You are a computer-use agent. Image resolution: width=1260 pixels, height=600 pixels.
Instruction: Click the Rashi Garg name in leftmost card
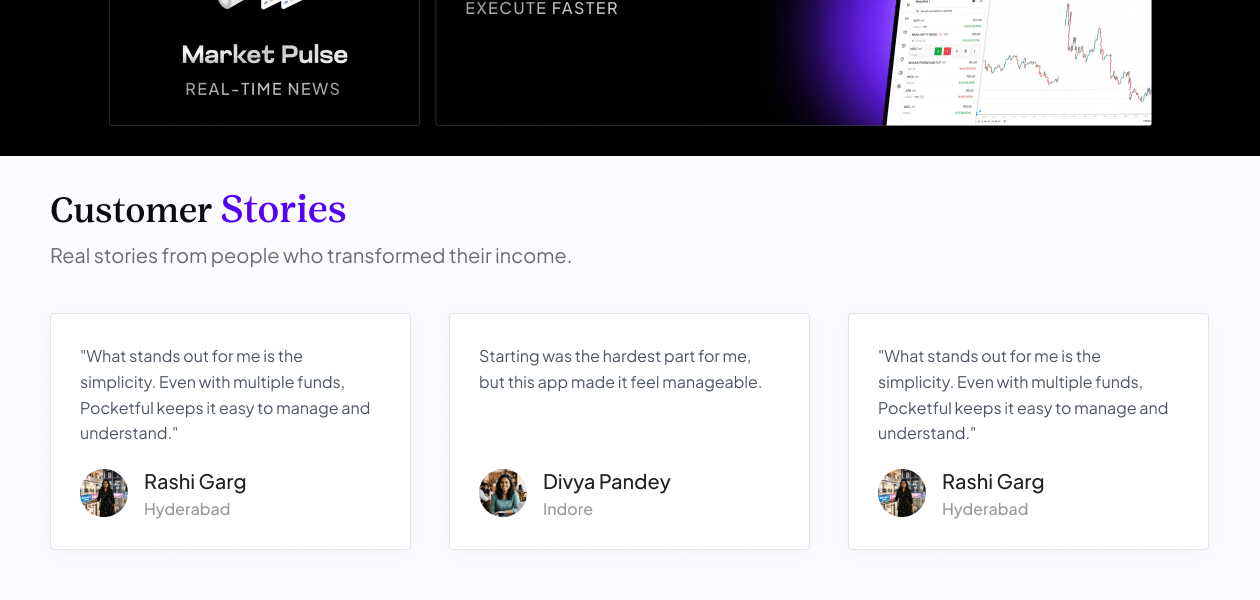tap(195, 482)
